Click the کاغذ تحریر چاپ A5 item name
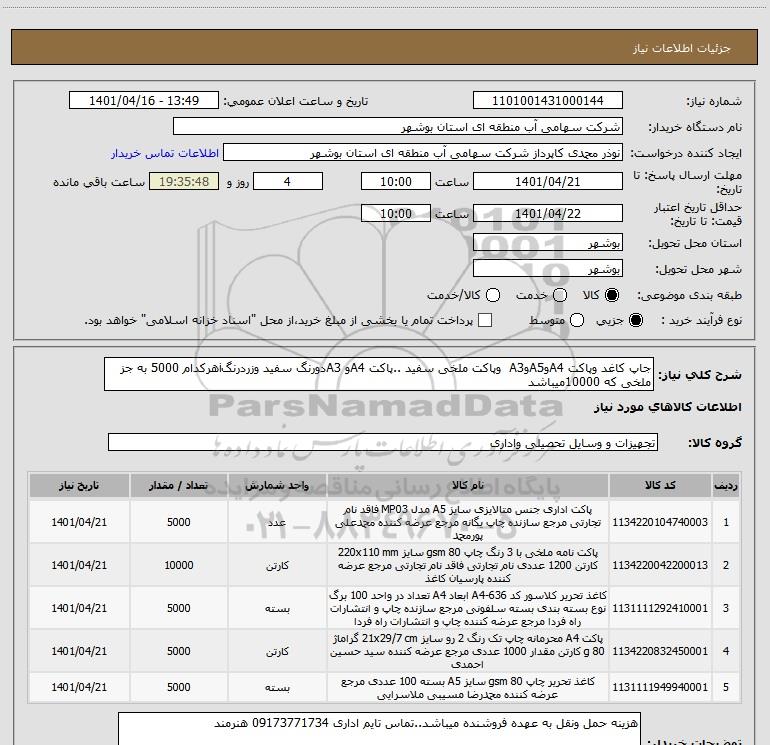Viewport: 770px width, 745px height. point(468,688)
